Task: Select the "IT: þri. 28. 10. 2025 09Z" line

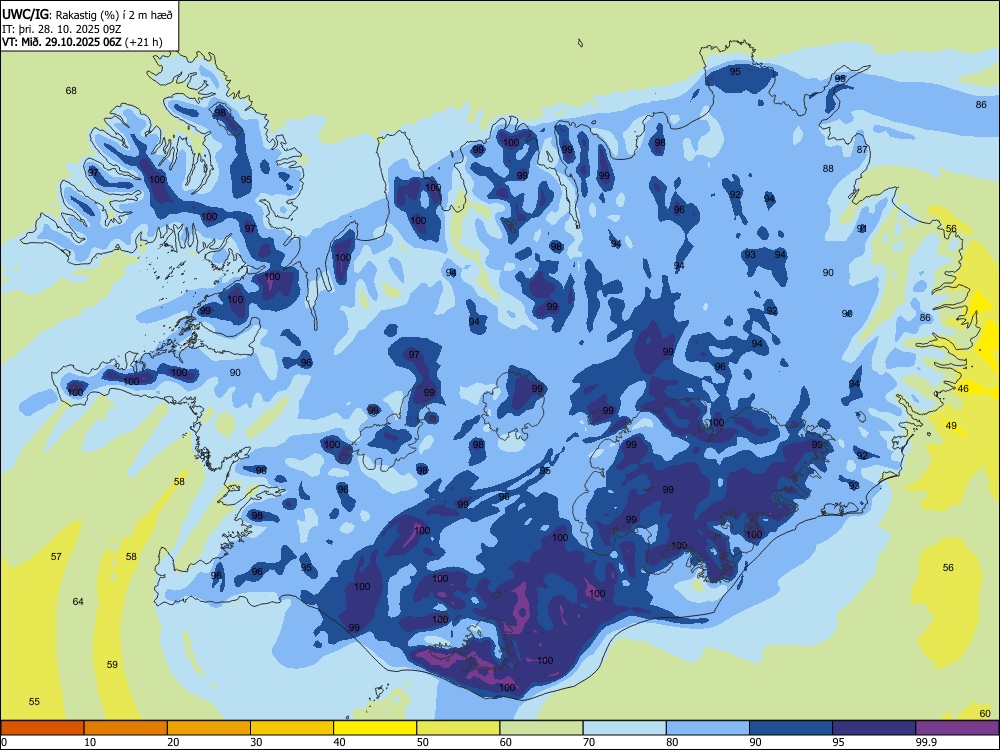Action: [62, 29]
